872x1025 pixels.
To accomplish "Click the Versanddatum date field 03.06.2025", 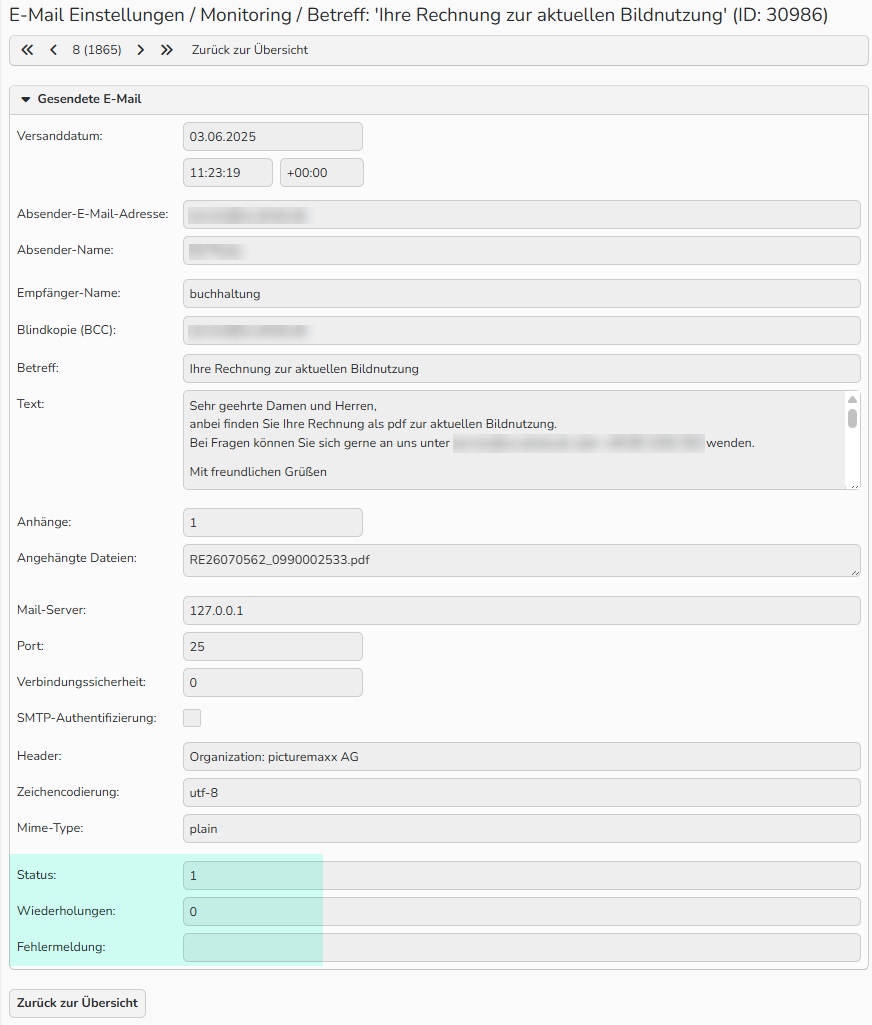I will pyautogui.click(x=273, y=137).
